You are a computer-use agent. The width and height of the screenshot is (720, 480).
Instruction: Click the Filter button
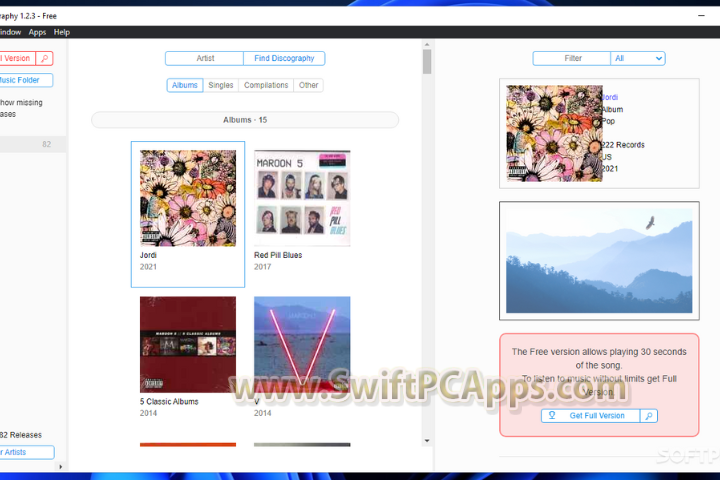[x=572, y=58]
